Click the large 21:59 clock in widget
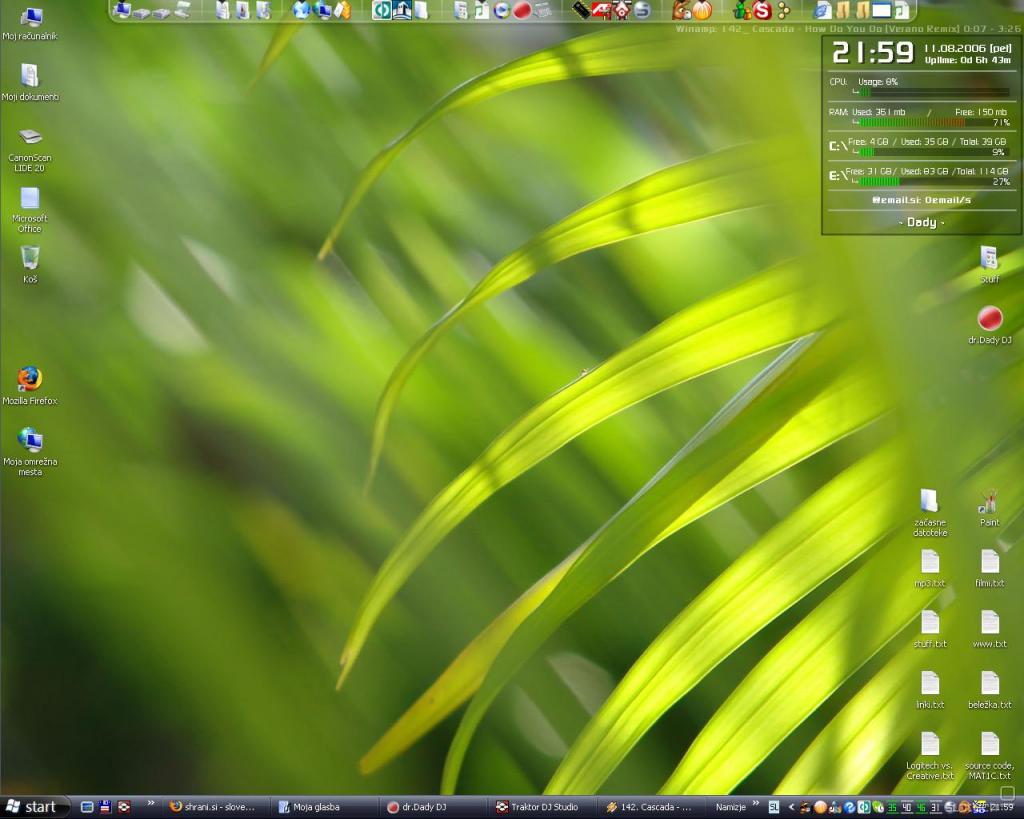This screenshot has width=1024, height=819. click(x=872, y=52)
